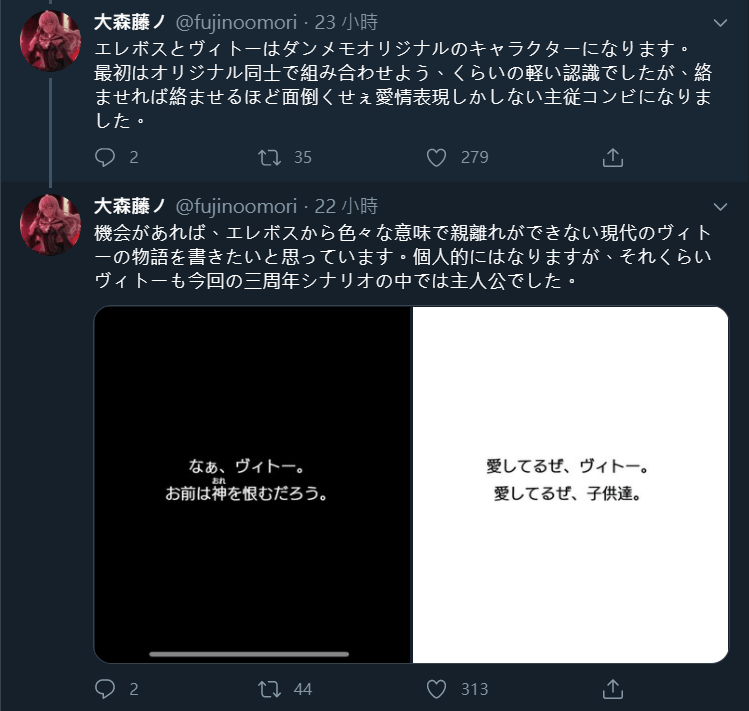Expand the first tweet's options chevron
This screenshot has width=749, height=711.
tap(720, 22)
